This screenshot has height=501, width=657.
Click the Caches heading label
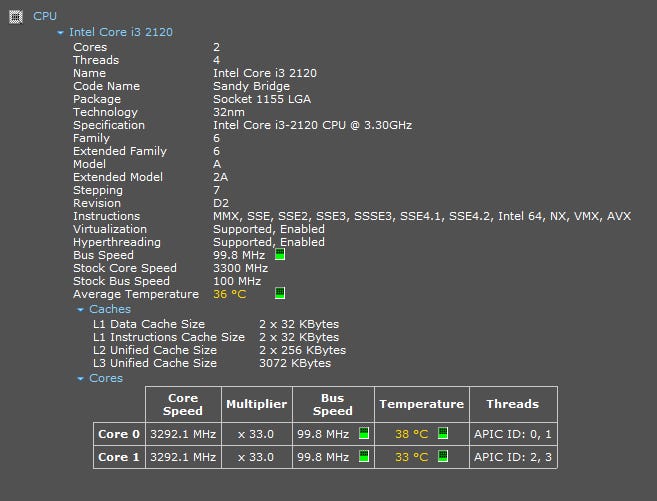[x=110, y=309]
